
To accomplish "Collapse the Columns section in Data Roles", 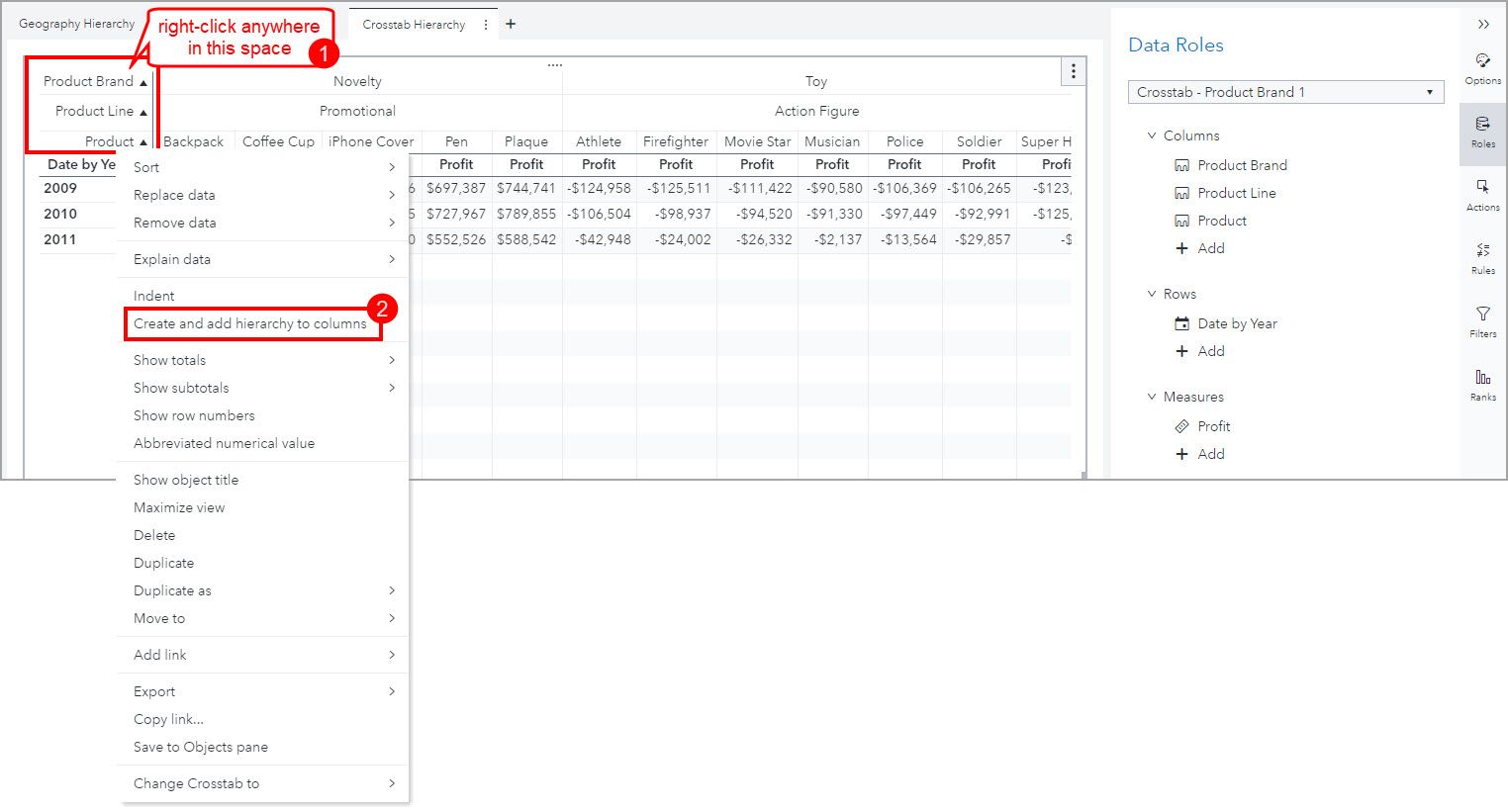I will pos(1151,135).
